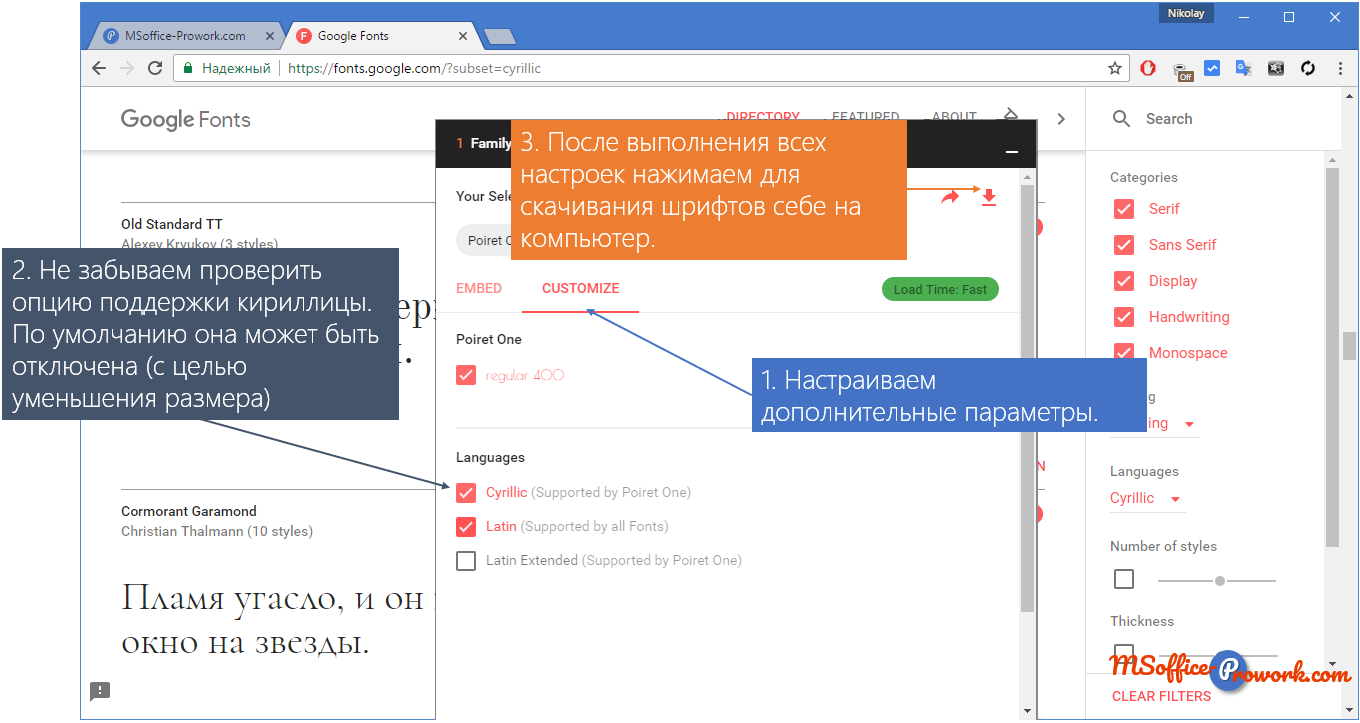Uncheck the Display category checkbox
1360x723 pixels.
tap(1124, 281)
